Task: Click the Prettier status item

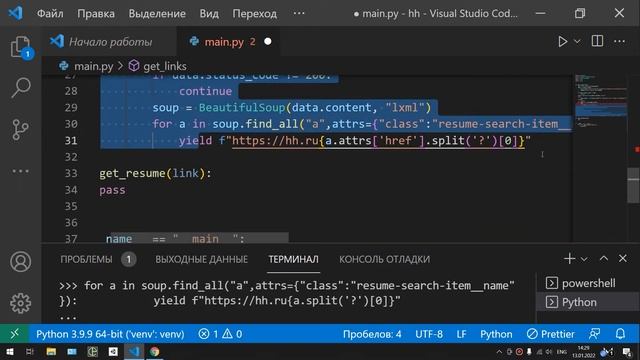Action: [x=550, y=334]
